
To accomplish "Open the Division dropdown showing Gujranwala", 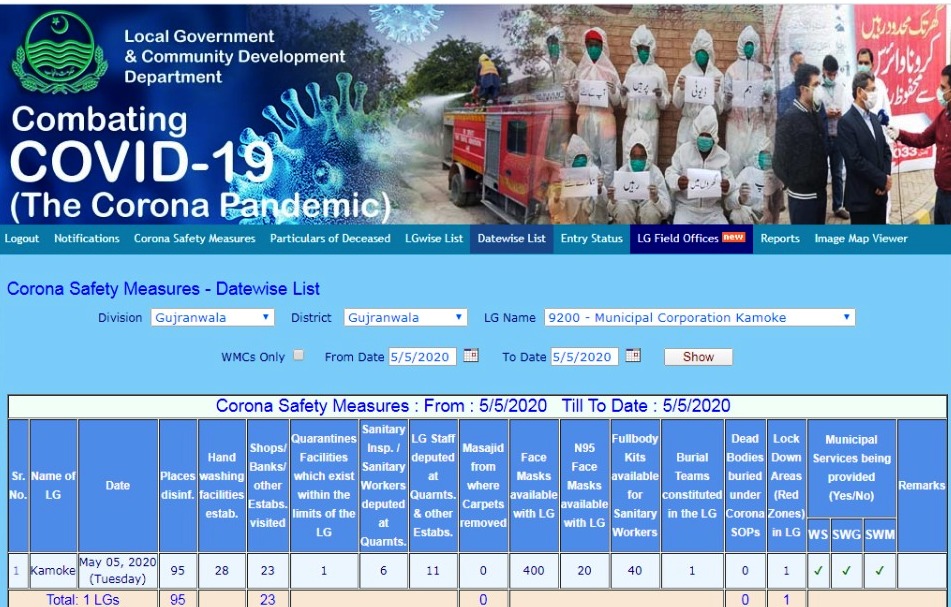I will click(212, 317).
